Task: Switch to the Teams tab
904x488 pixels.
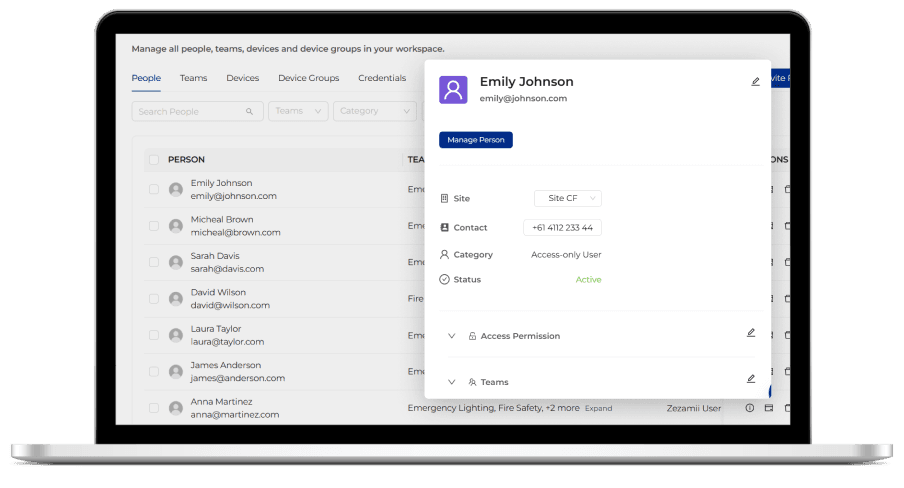Action: coord(193,78)
